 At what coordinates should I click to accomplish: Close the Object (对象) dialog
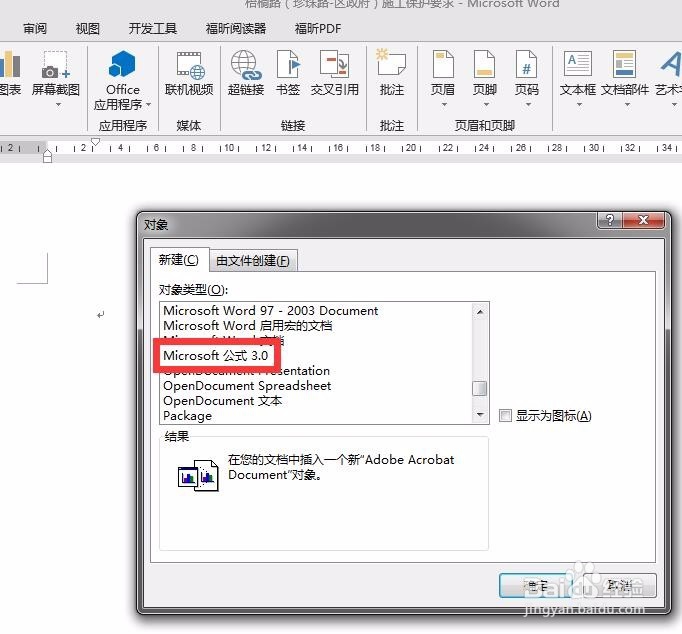(x=643, y=220)
